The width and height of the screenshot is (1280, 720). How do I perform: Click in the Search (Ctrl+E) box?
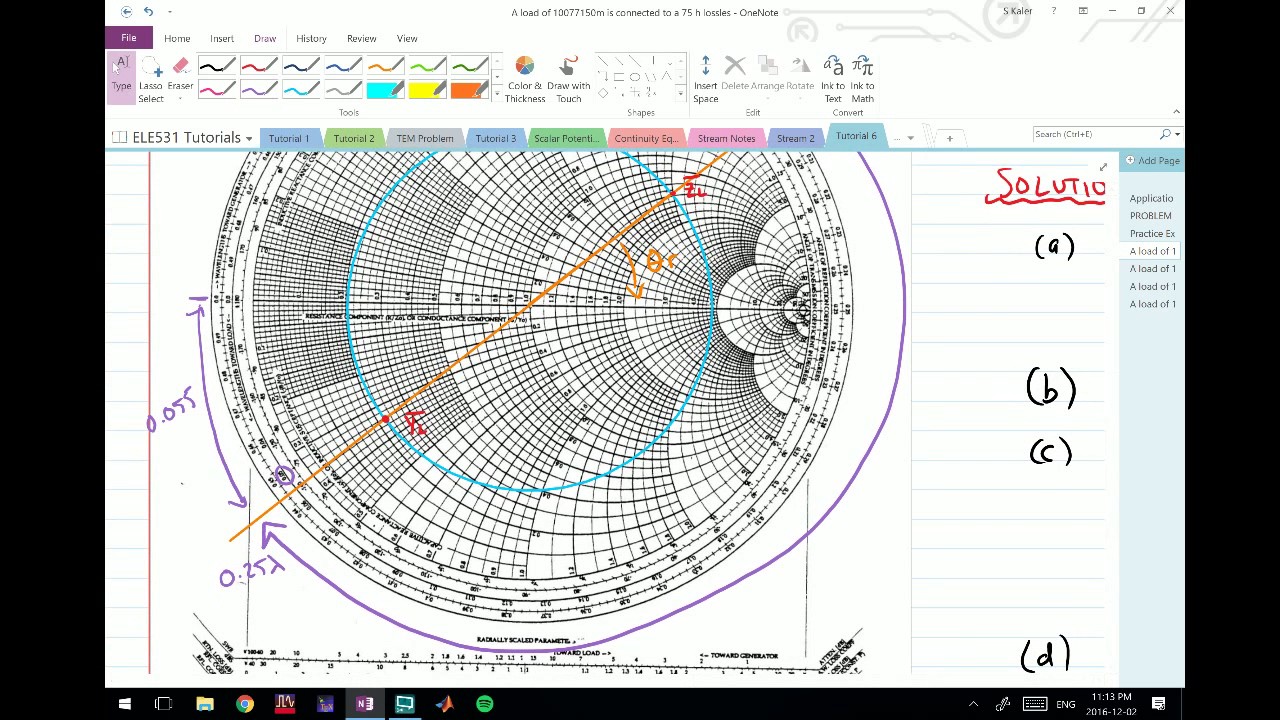coord(1095,134)
